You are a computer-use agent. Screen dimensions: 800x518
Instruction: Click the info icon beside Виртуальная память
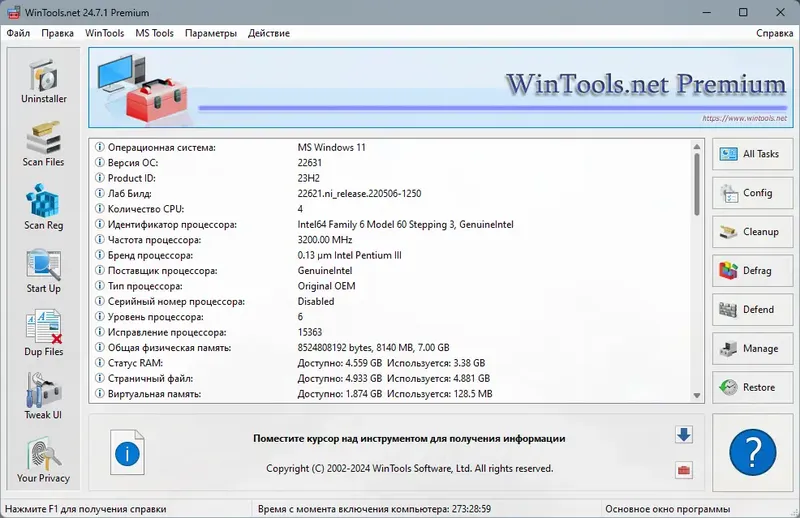tap(99, 393)
